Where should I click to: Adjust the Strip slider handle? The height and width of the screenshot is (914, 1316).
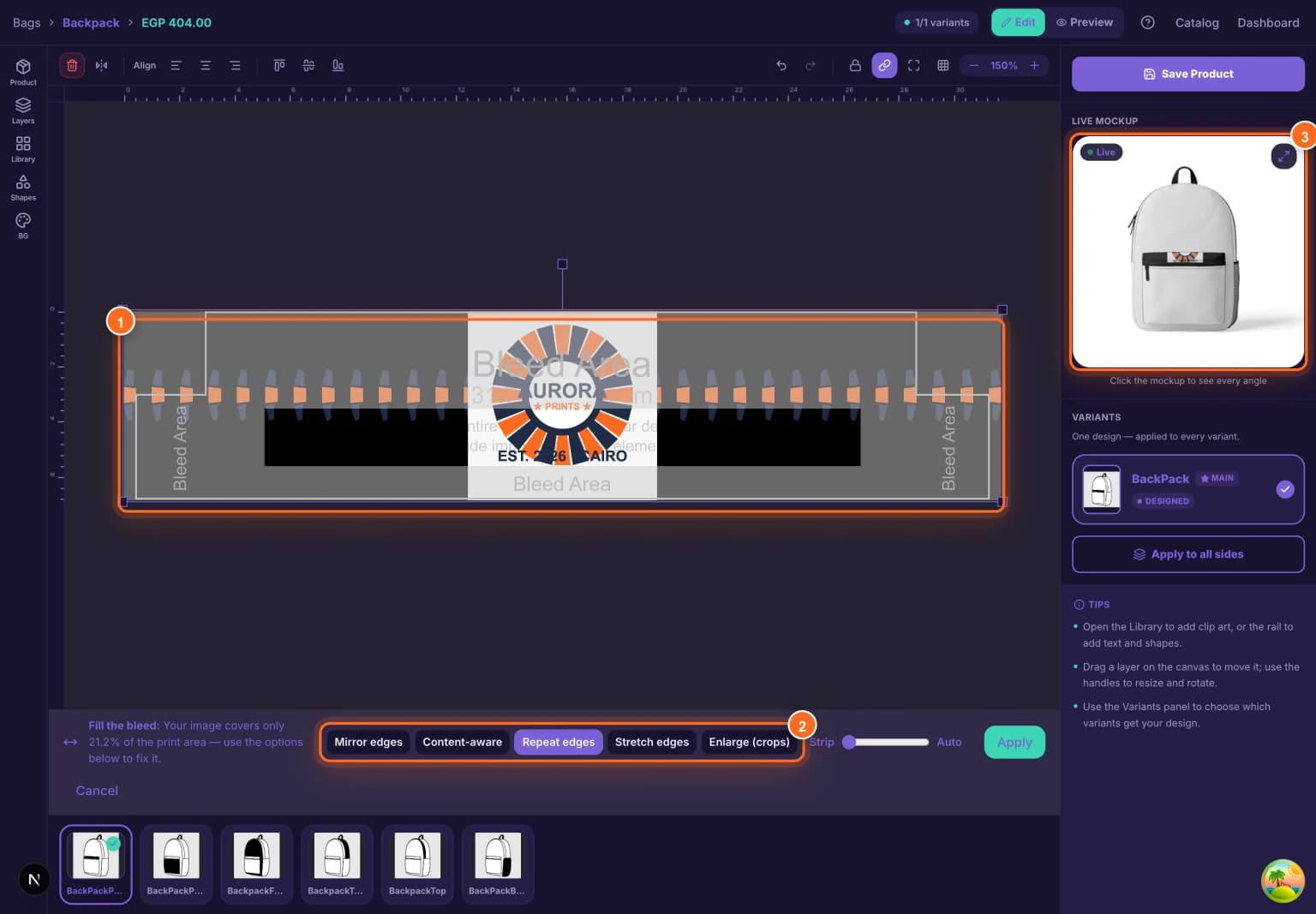pos(849,742)
